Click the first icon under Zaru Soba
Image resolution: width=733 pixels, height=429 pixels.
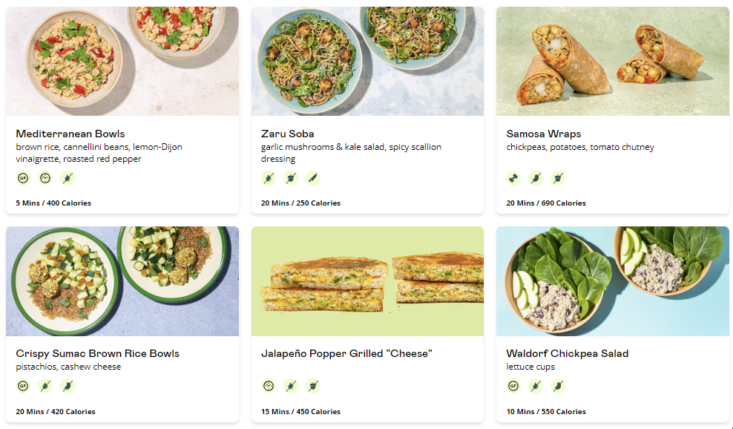point(268,178)
